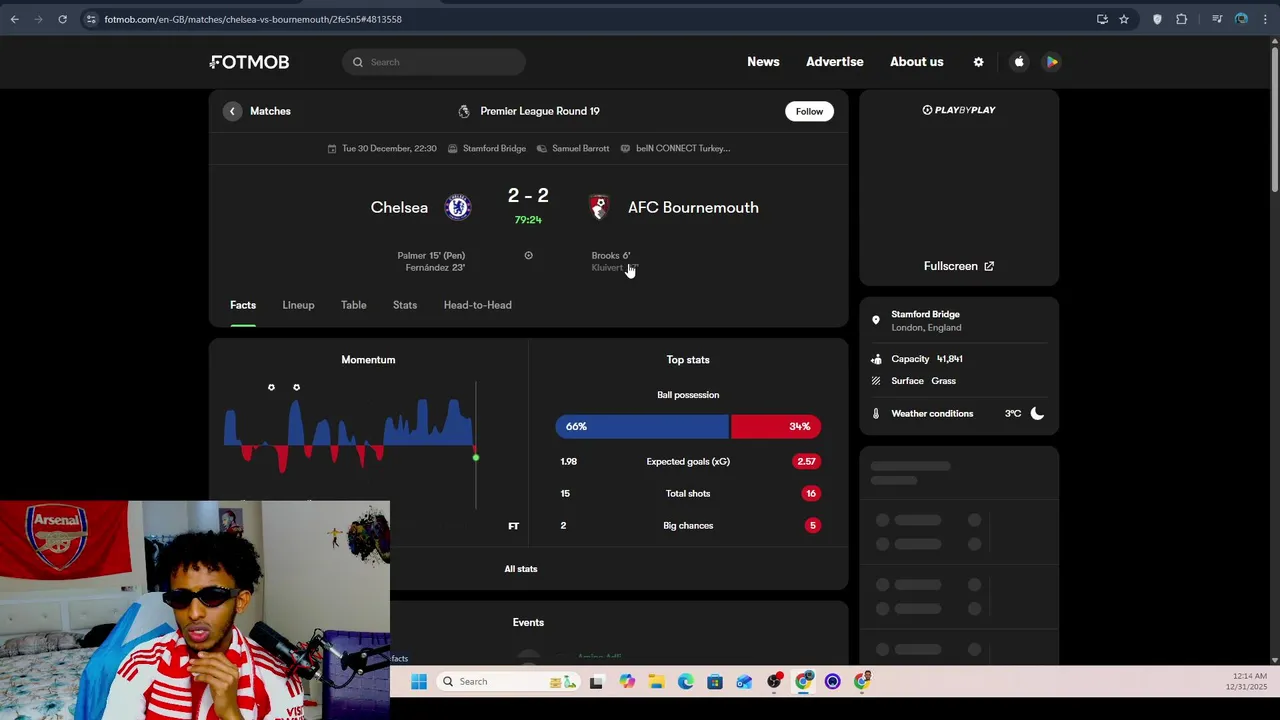Image resolution: width=1280 pixels, height=720 pixels.
Task: Click red 34% possession bar
Action: click(776, 426)
